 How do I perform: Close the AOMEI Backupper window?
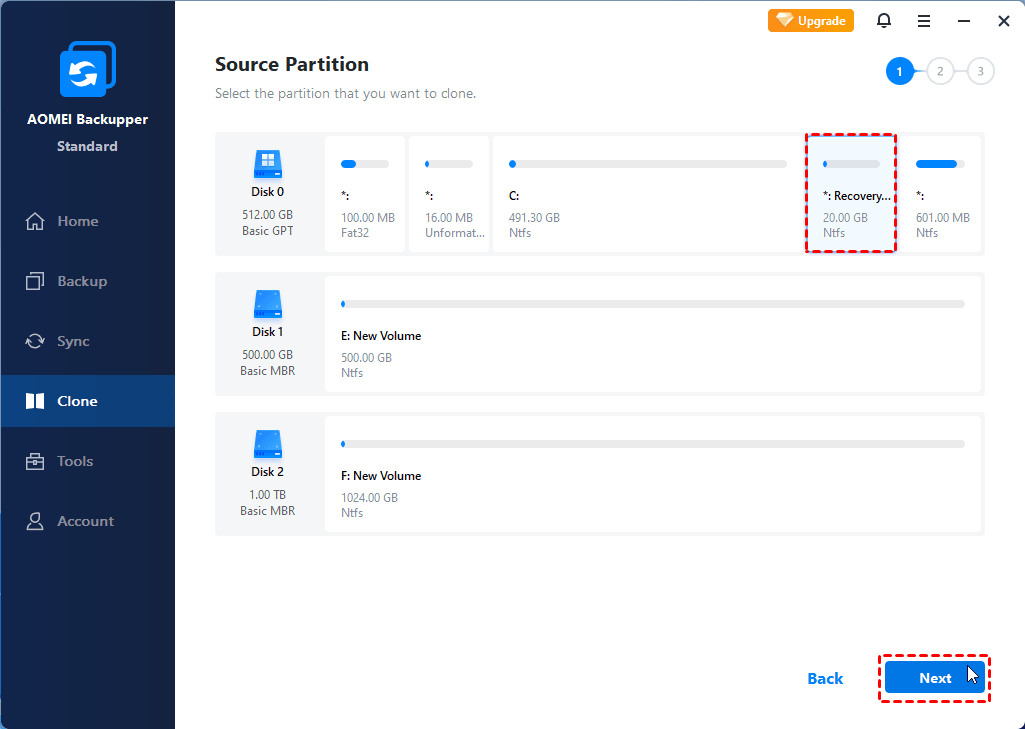[1004, 21]
